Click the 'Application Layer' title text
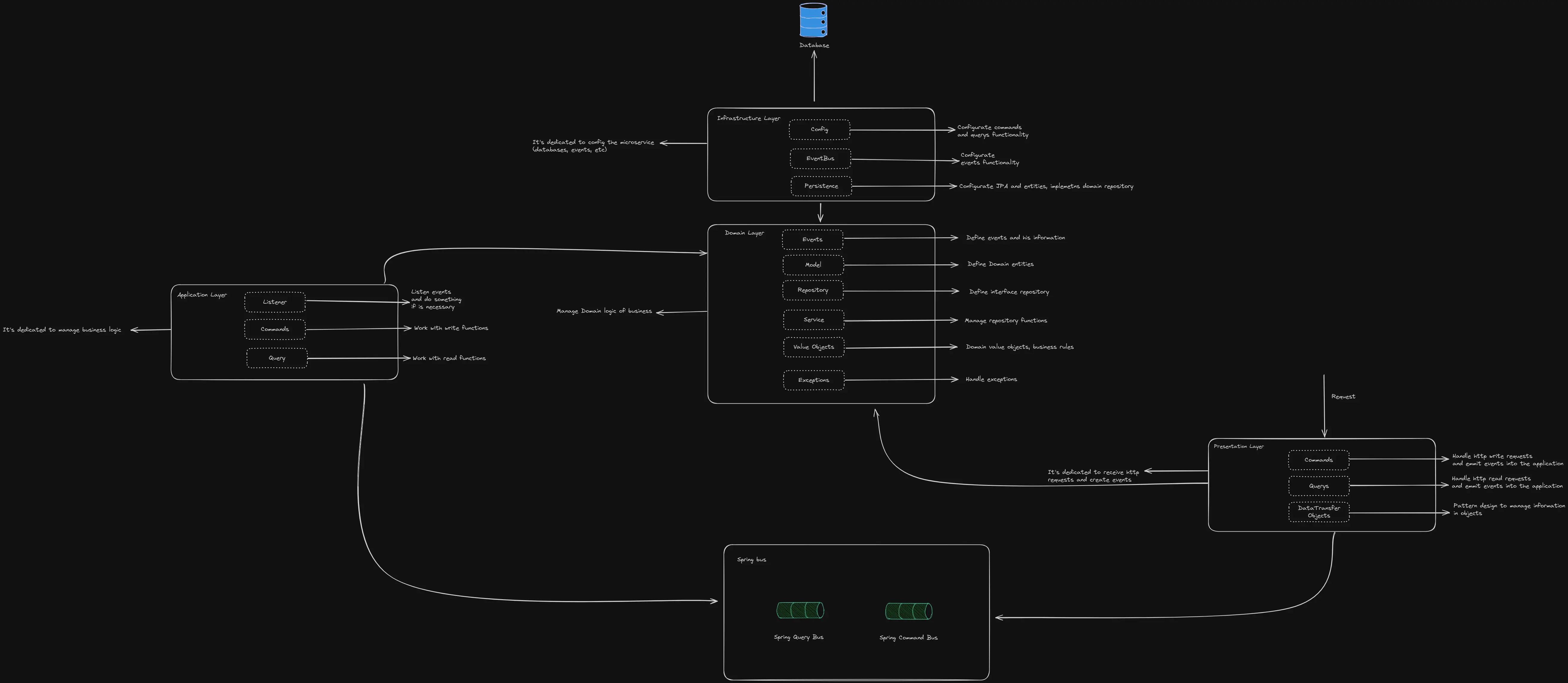The height and width of the screenshot is (683, 1568). (202, 295)
